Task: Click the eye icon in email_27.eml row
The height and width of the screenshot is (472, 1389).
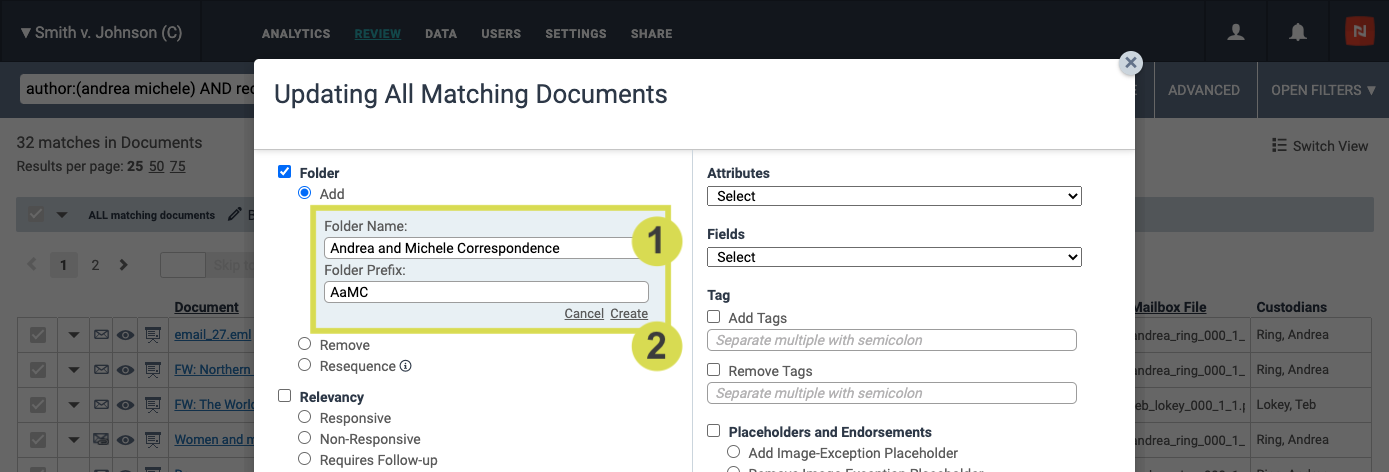Action: point(125,334)
